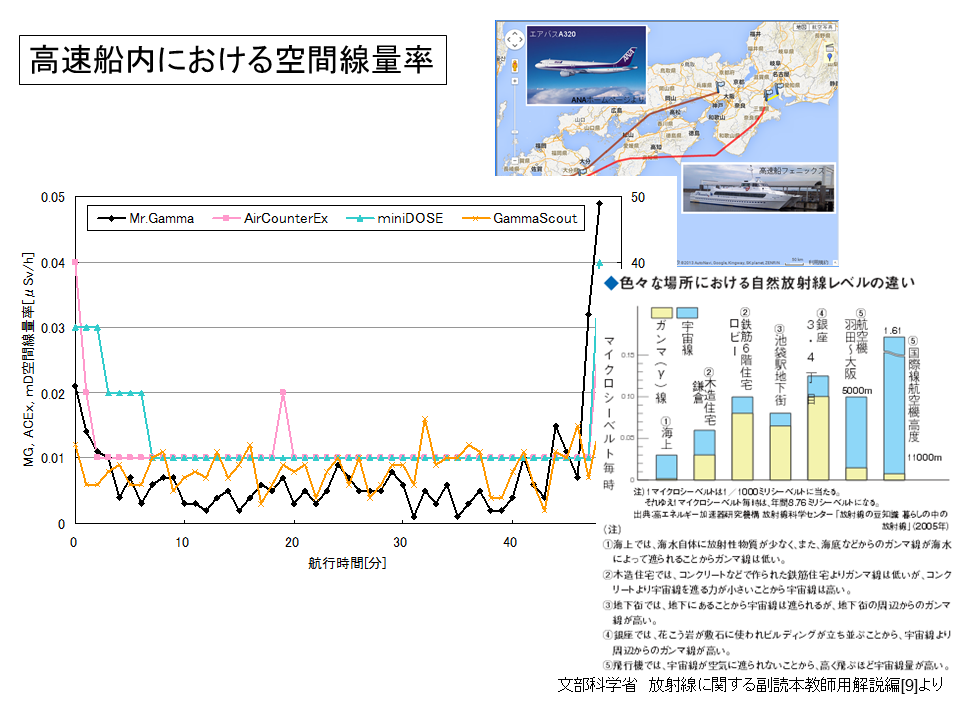Screen dimensions: 960x720
Task: Click the map pan direction control
Action: pos(514,40)
